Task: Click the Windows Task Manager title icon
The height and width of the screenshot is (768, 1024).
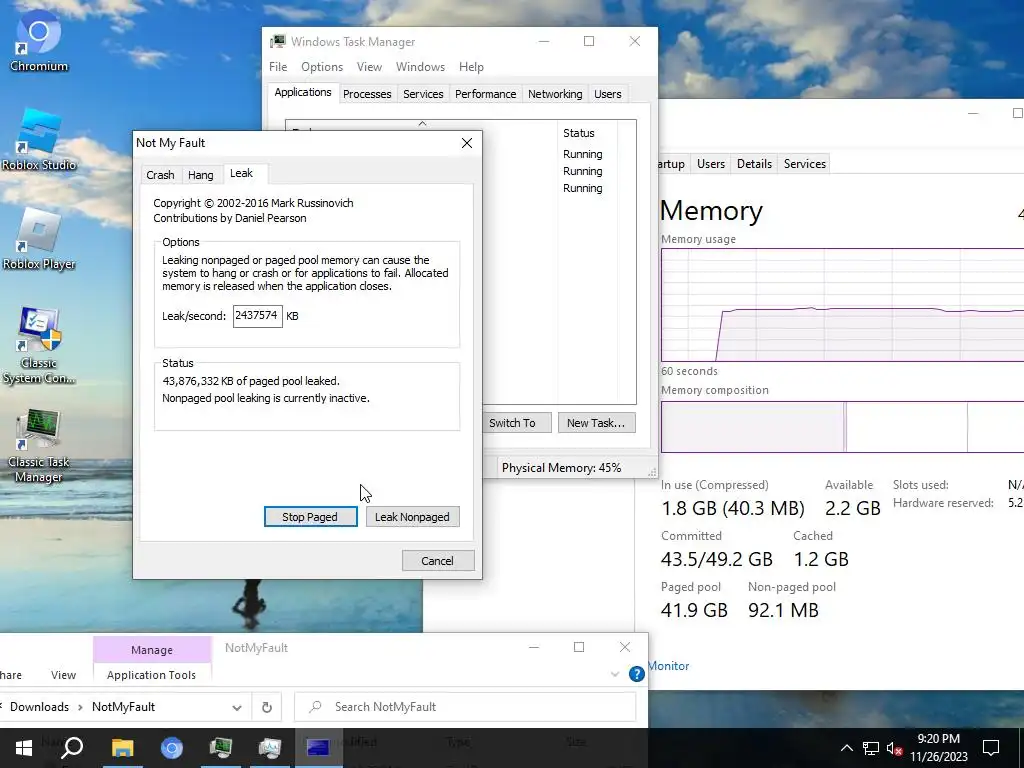Action: 278,41
